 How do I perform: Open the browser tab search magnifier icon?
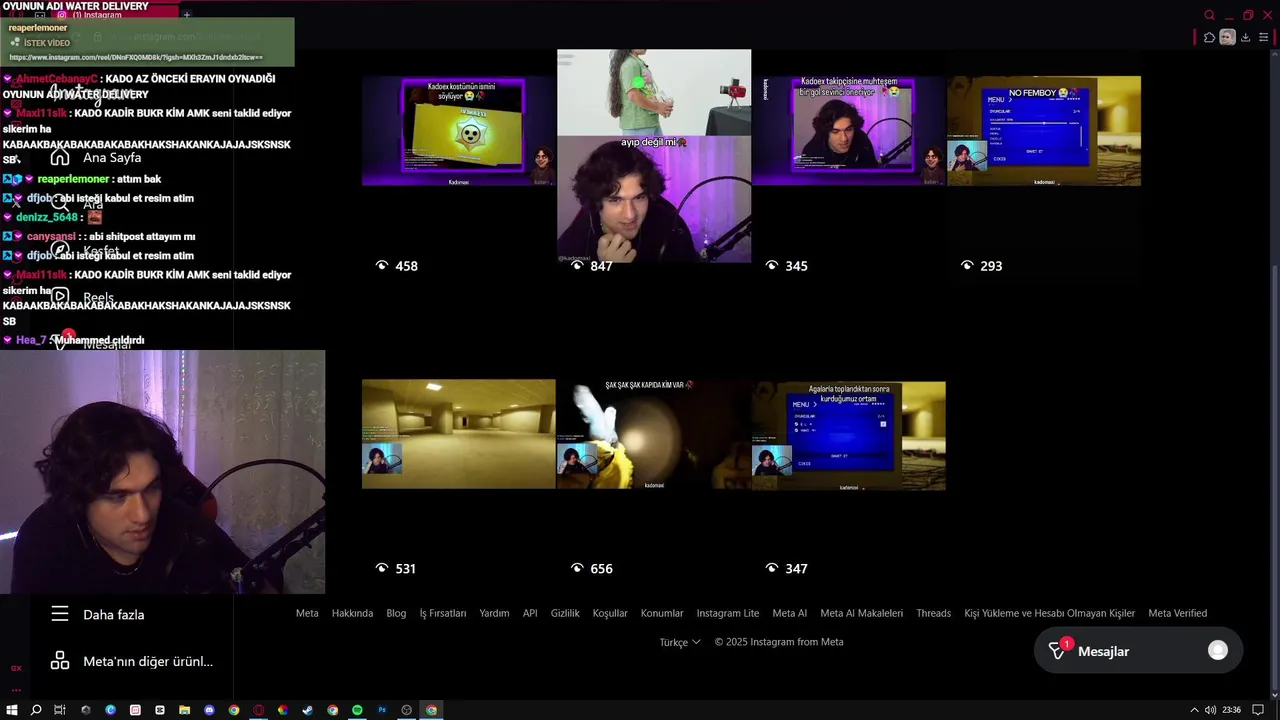1209,15
